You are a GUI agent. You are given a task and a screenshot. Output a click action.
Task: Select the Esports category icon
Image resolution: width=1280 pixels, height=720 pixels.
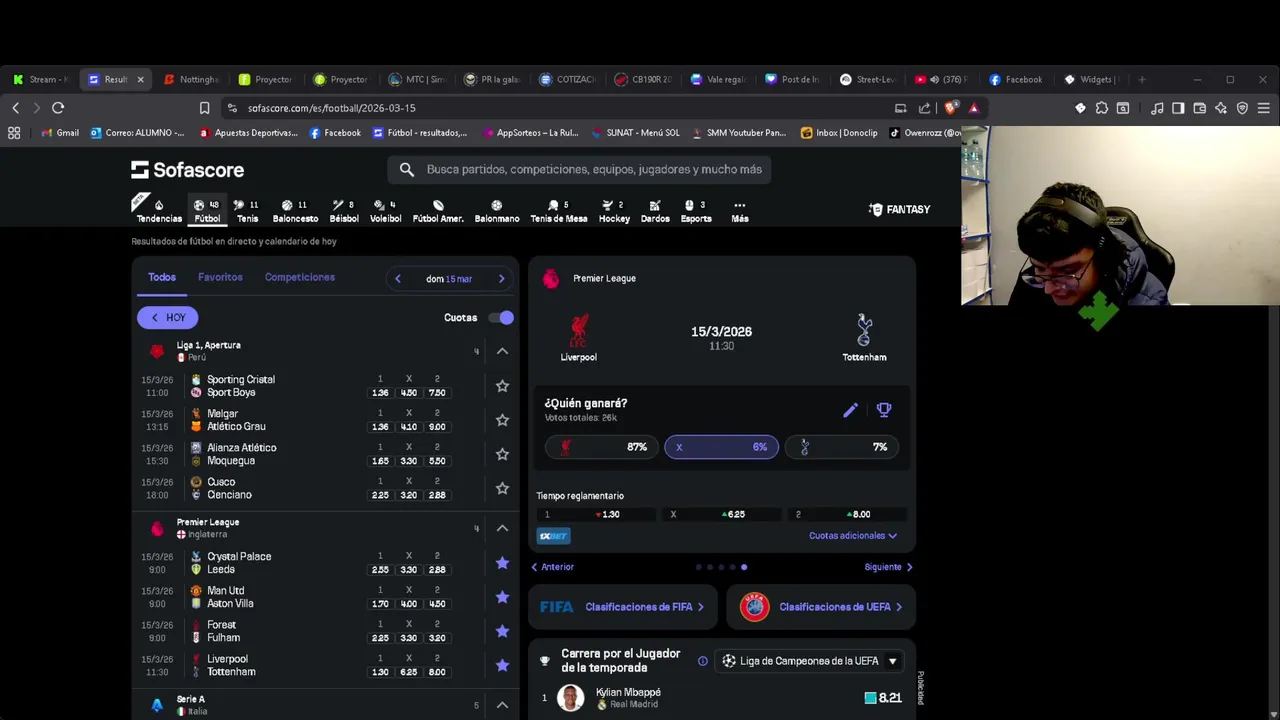click(696, 211)
